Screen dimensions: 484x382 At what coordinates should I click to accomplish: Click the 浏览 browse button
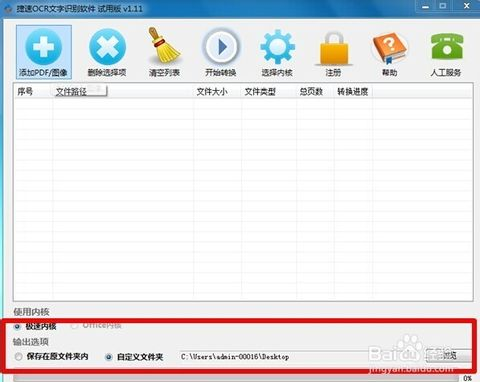click(x=449, y=356)
